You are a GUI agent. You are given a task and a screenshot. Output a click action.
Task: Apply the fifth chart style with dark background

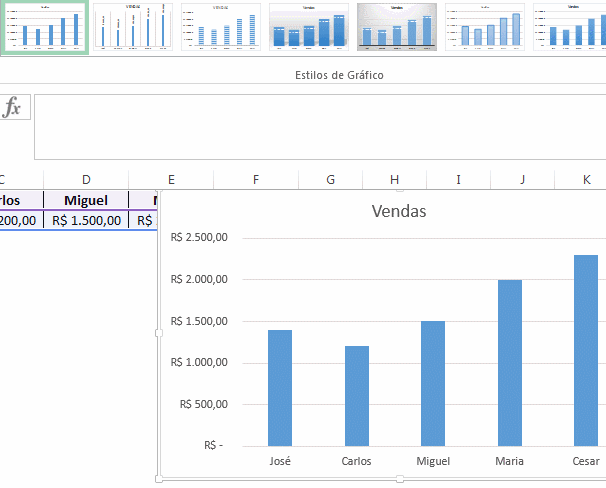tap(397, 27)
